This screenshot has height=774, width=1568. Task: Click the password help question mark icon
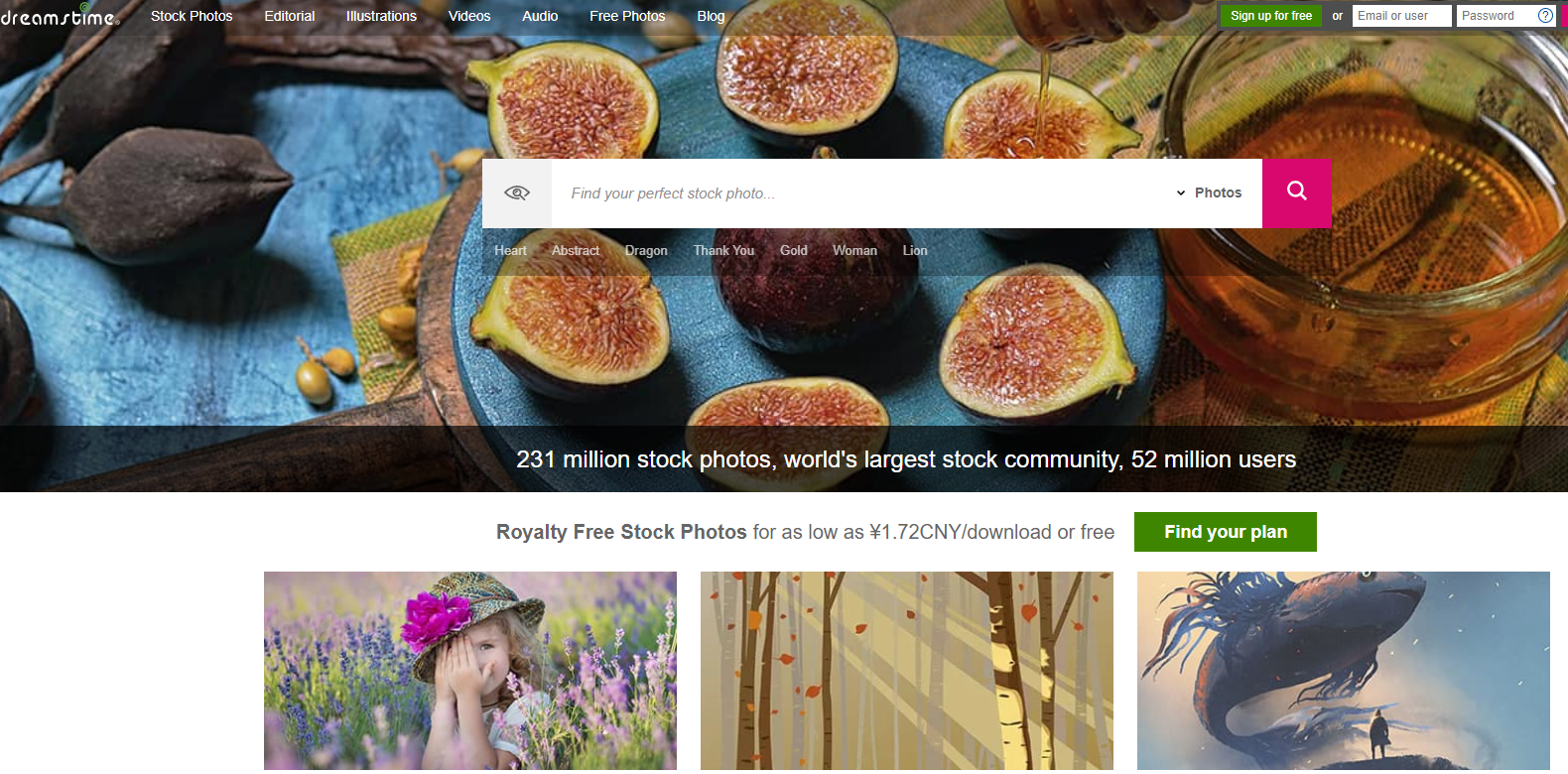point(1545,16)
